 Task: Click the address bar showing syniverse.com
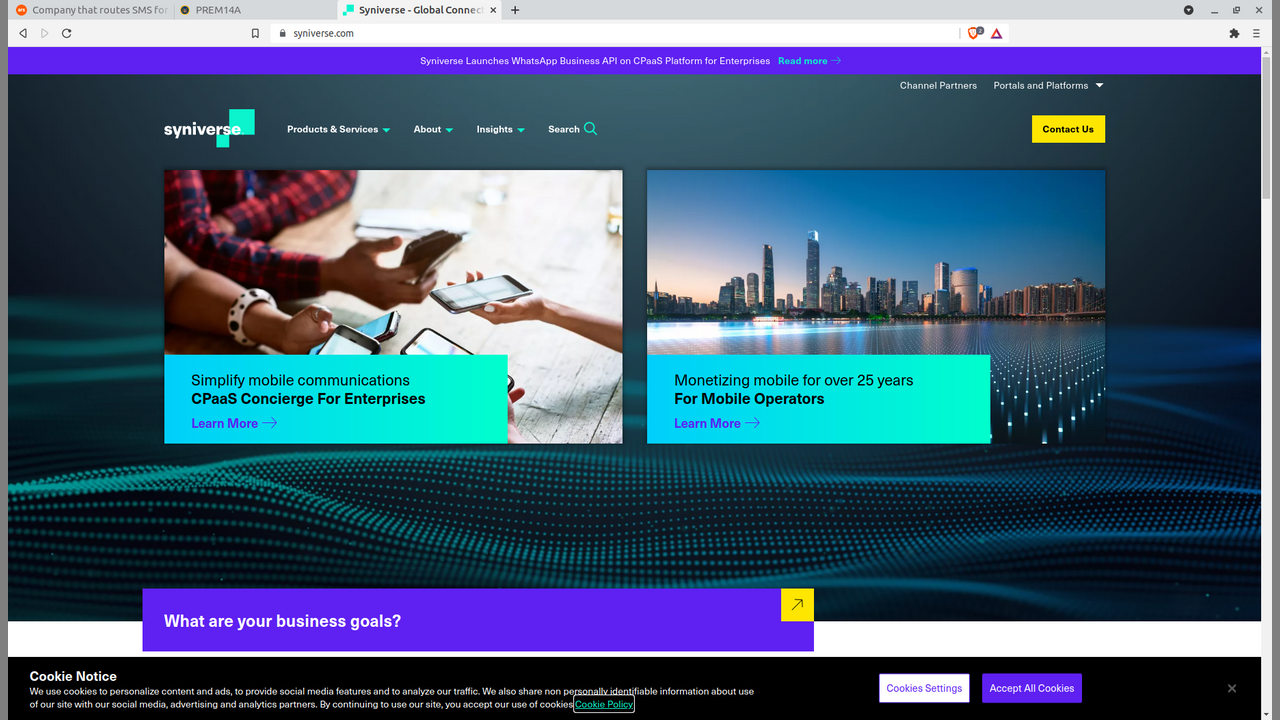[x=600, y=33]
